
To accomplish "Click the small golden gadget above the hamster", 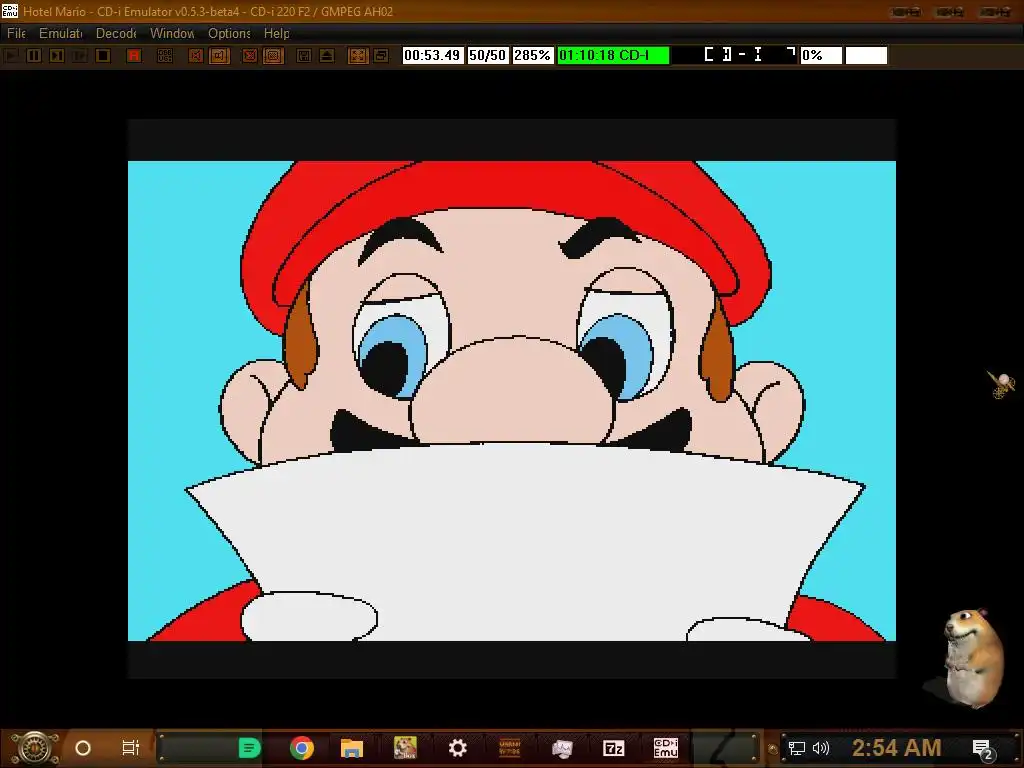I will click(x=1000, y=384).
